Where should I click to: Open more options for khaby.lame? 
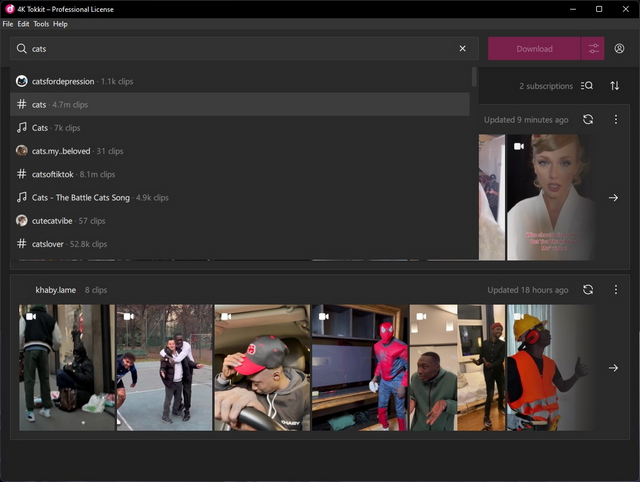[x=616, y=290]
